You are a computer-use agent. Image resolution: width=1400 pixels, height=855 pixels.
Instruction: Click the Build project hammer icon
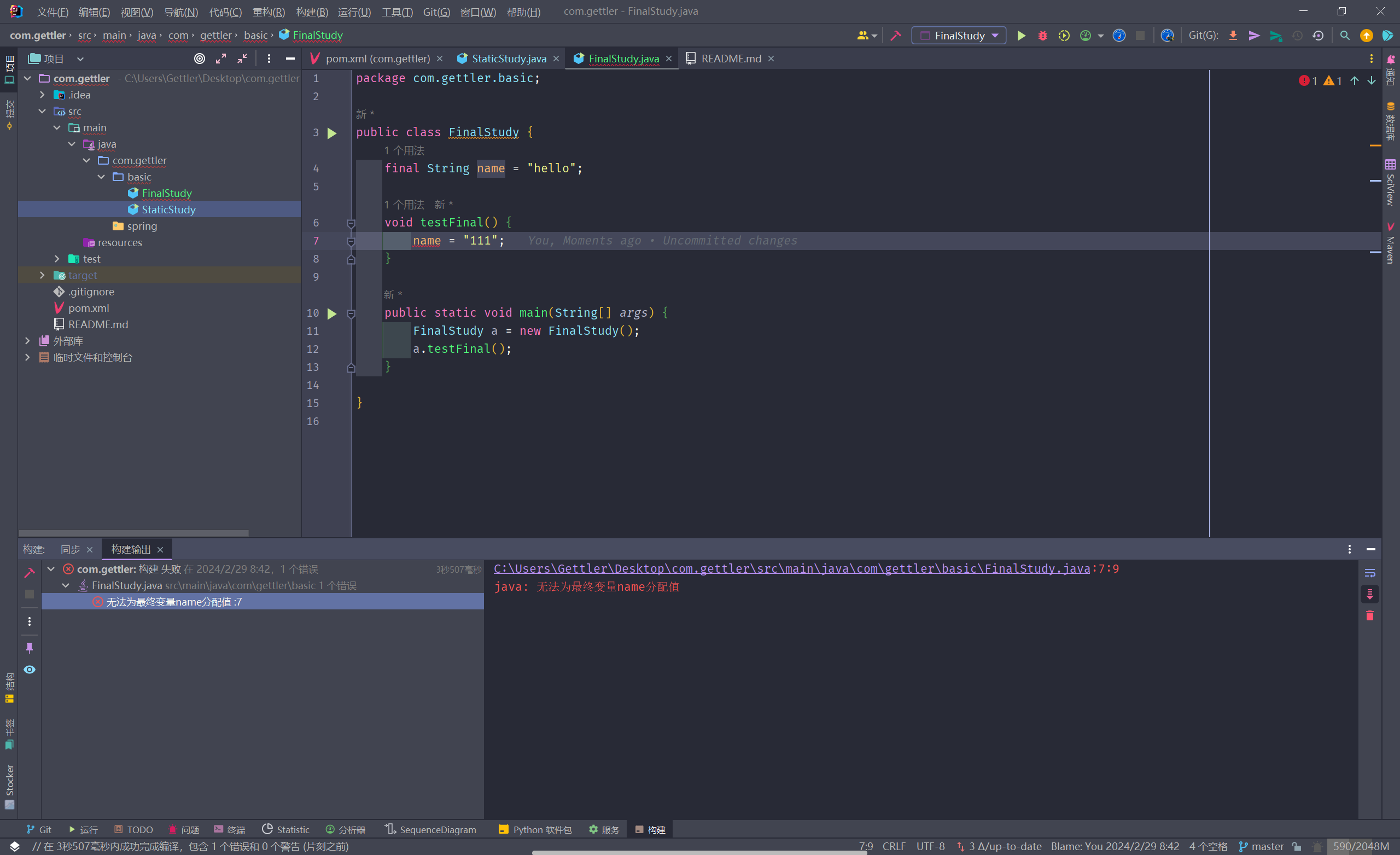pos(895,35)
